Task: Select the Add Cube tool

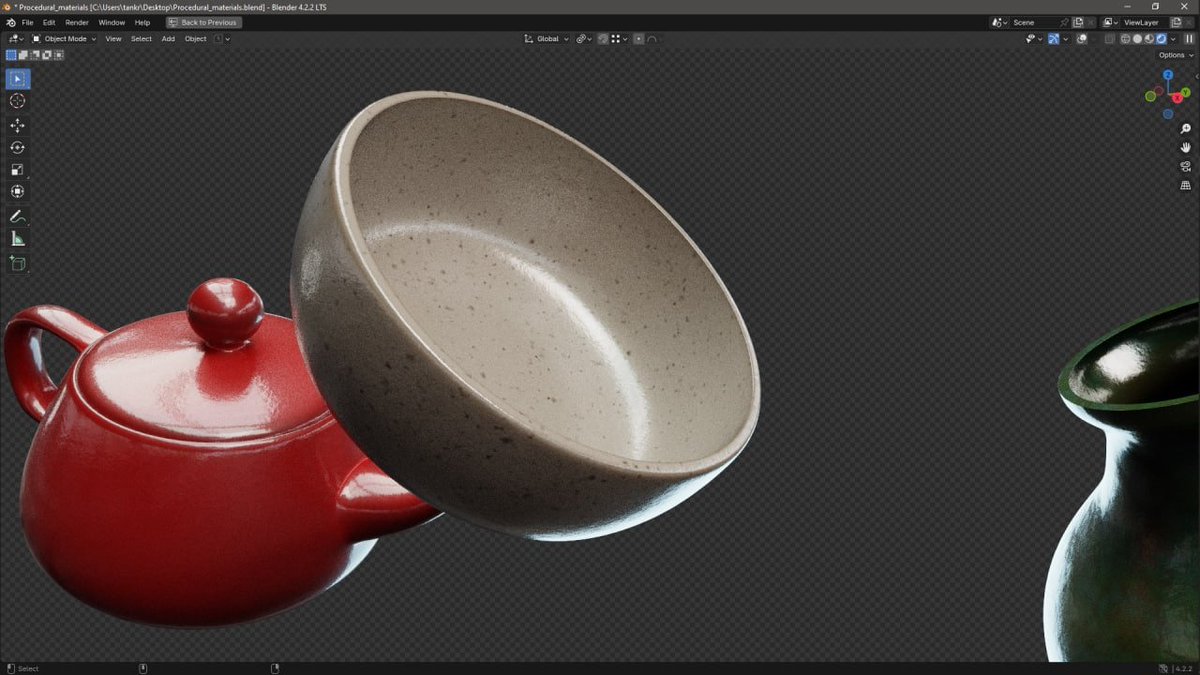Action: [16, 263]
